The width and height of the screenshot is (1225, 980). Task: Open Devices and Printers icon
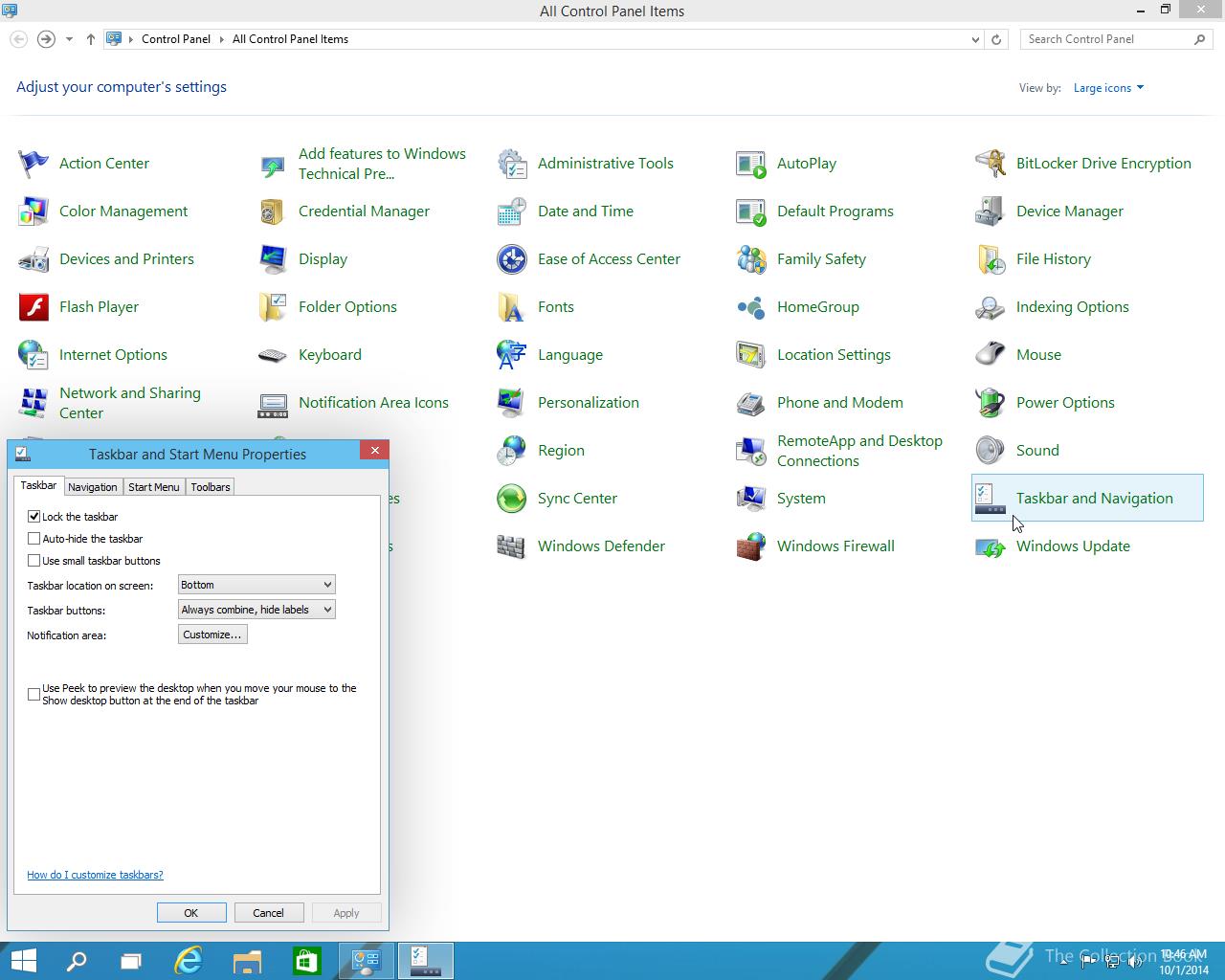click(33, 259)
